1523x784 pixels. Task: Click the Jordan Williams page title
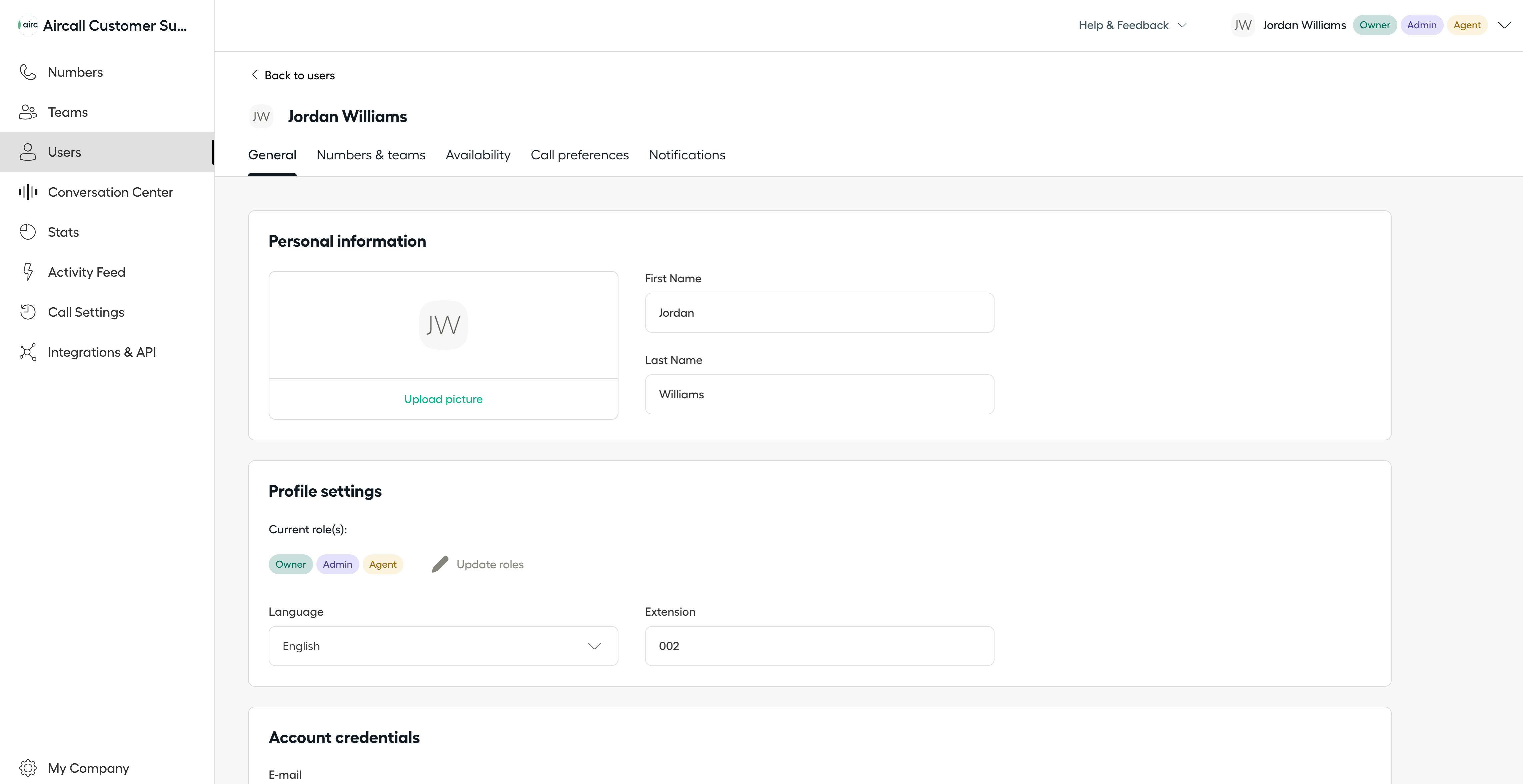pyautogui.click(x=348, y=116)
